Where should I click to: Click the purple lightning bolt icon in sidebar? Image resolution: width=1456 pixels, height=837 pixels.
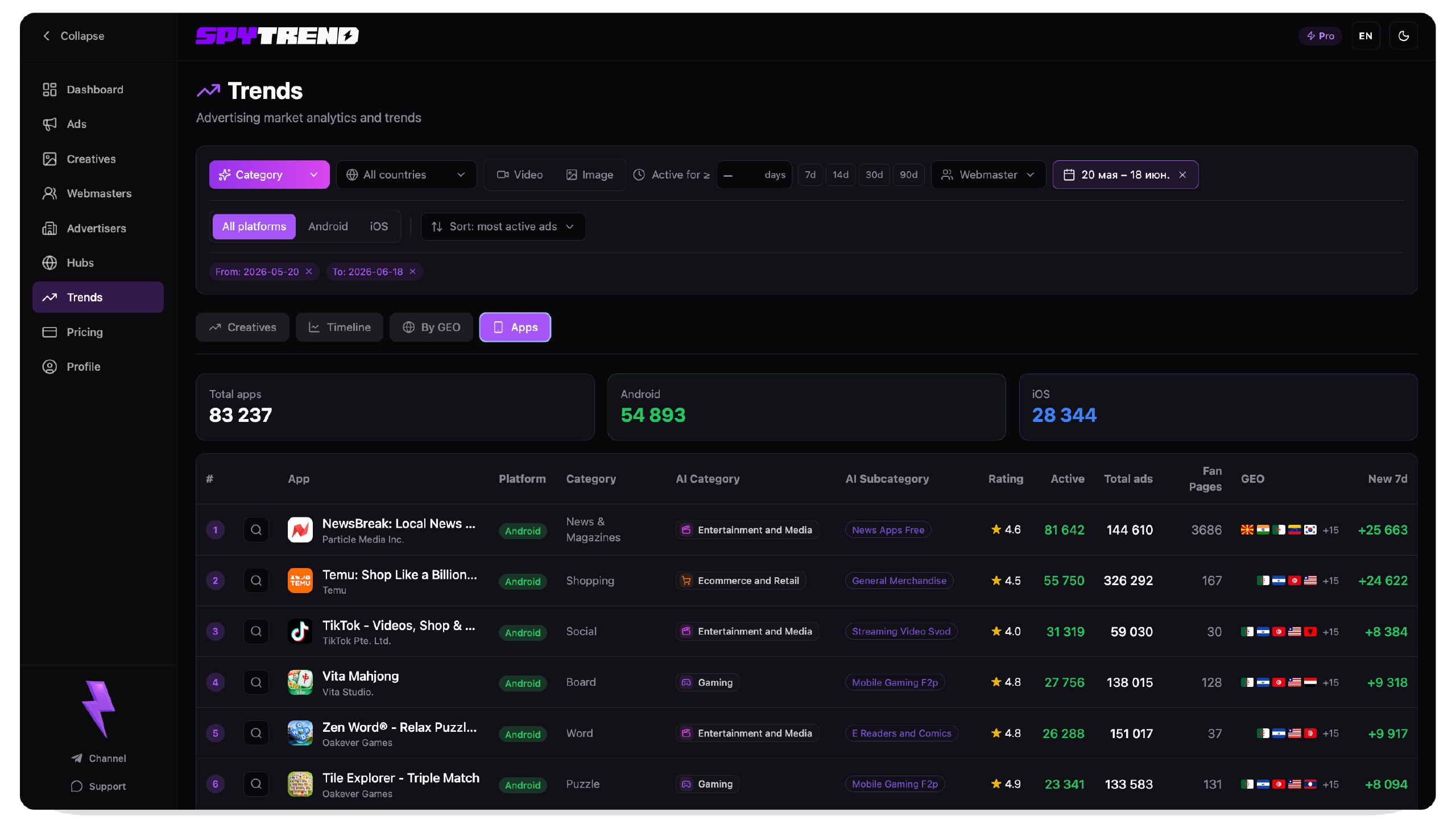(99, 708)
